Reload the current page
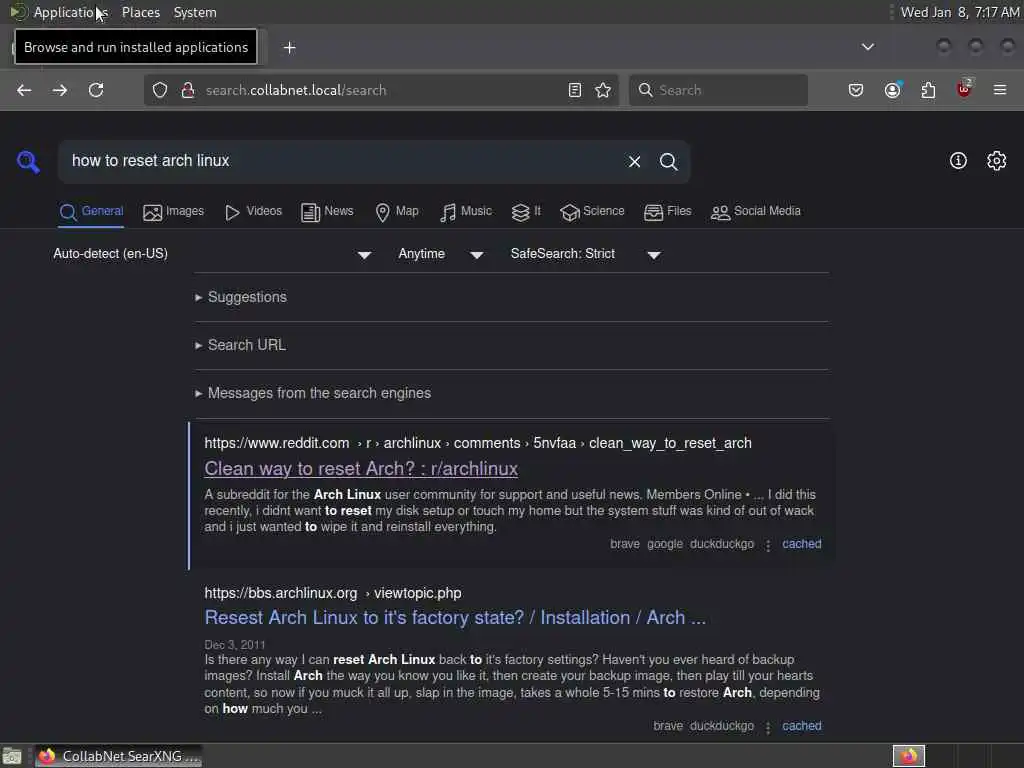Image resolution: width=1024 pixels, height=768 pixels. pyautogui.click(x=96, y=90)
